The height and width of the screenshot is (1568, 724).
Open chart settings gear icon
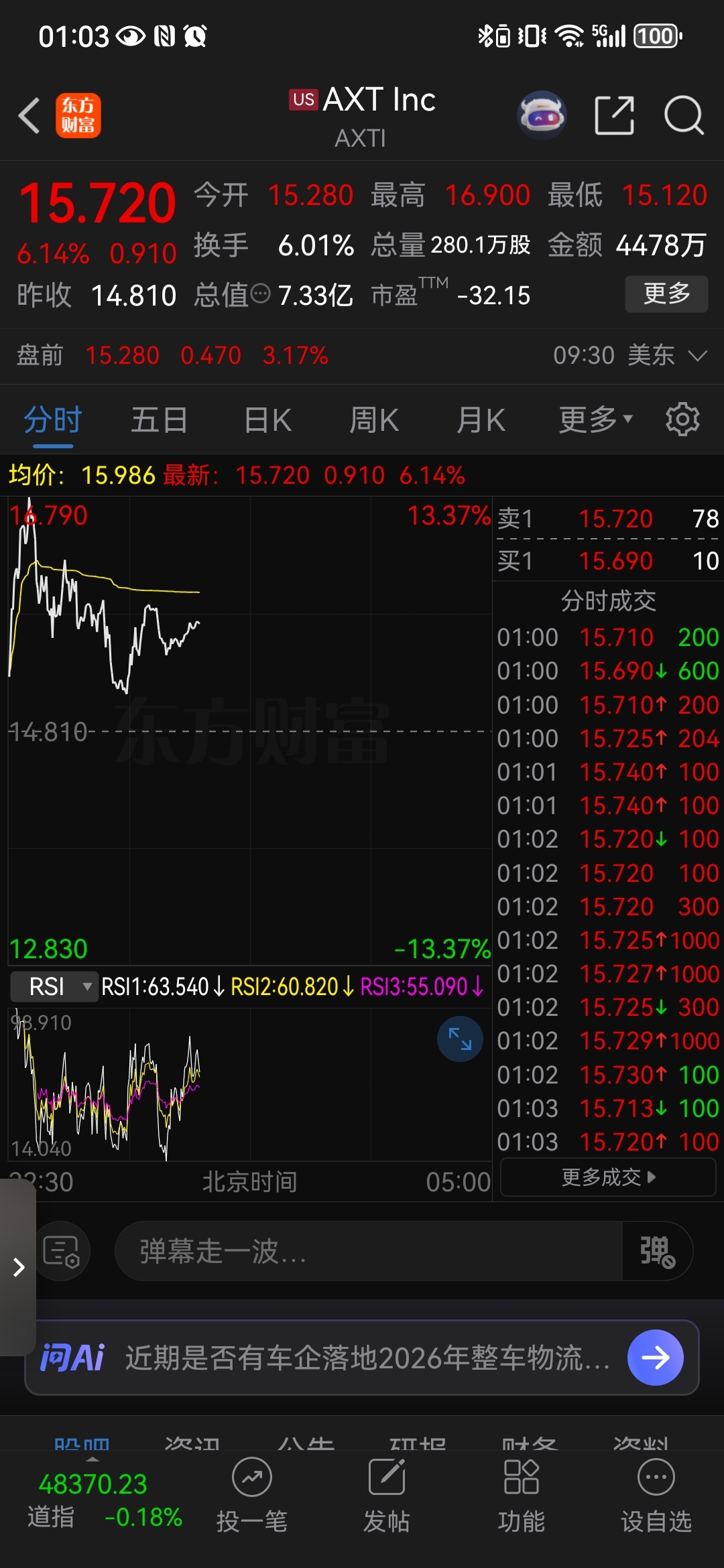click(682, 420)
